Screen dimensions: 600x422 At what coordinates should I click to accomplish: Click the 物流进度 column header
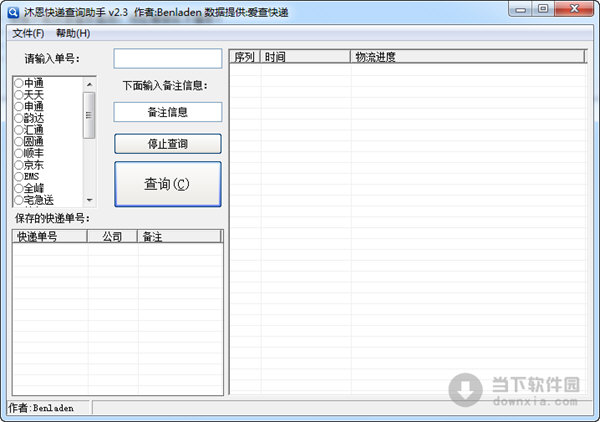point(468,57)
